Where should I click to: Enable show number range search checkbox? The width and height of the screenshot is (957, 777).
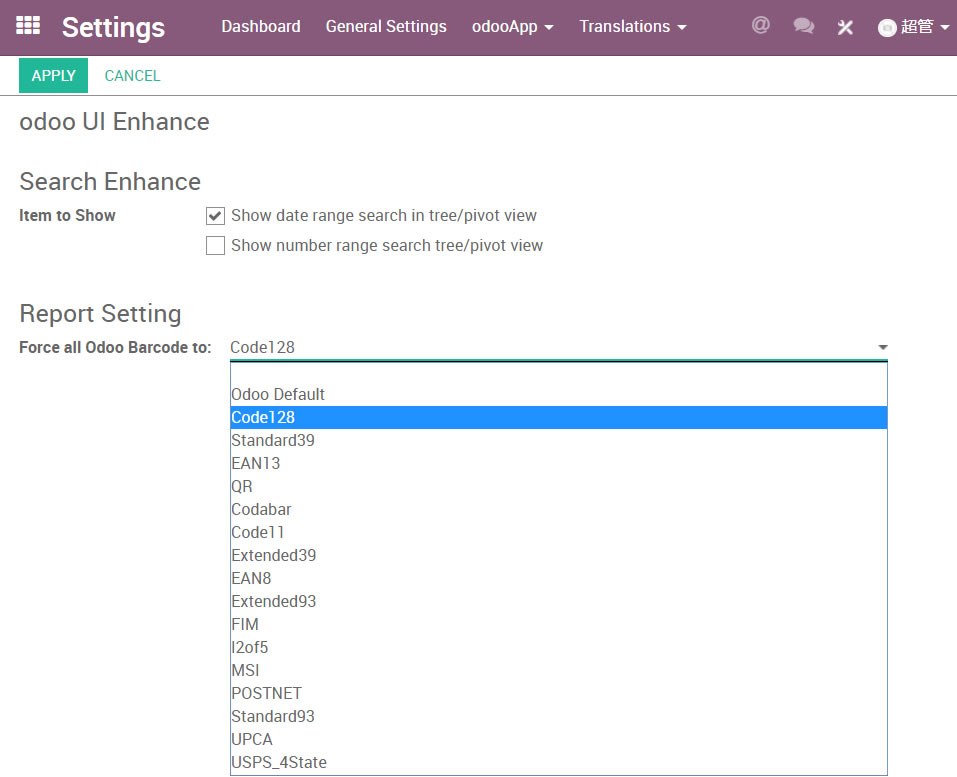(x=215, y=246)
